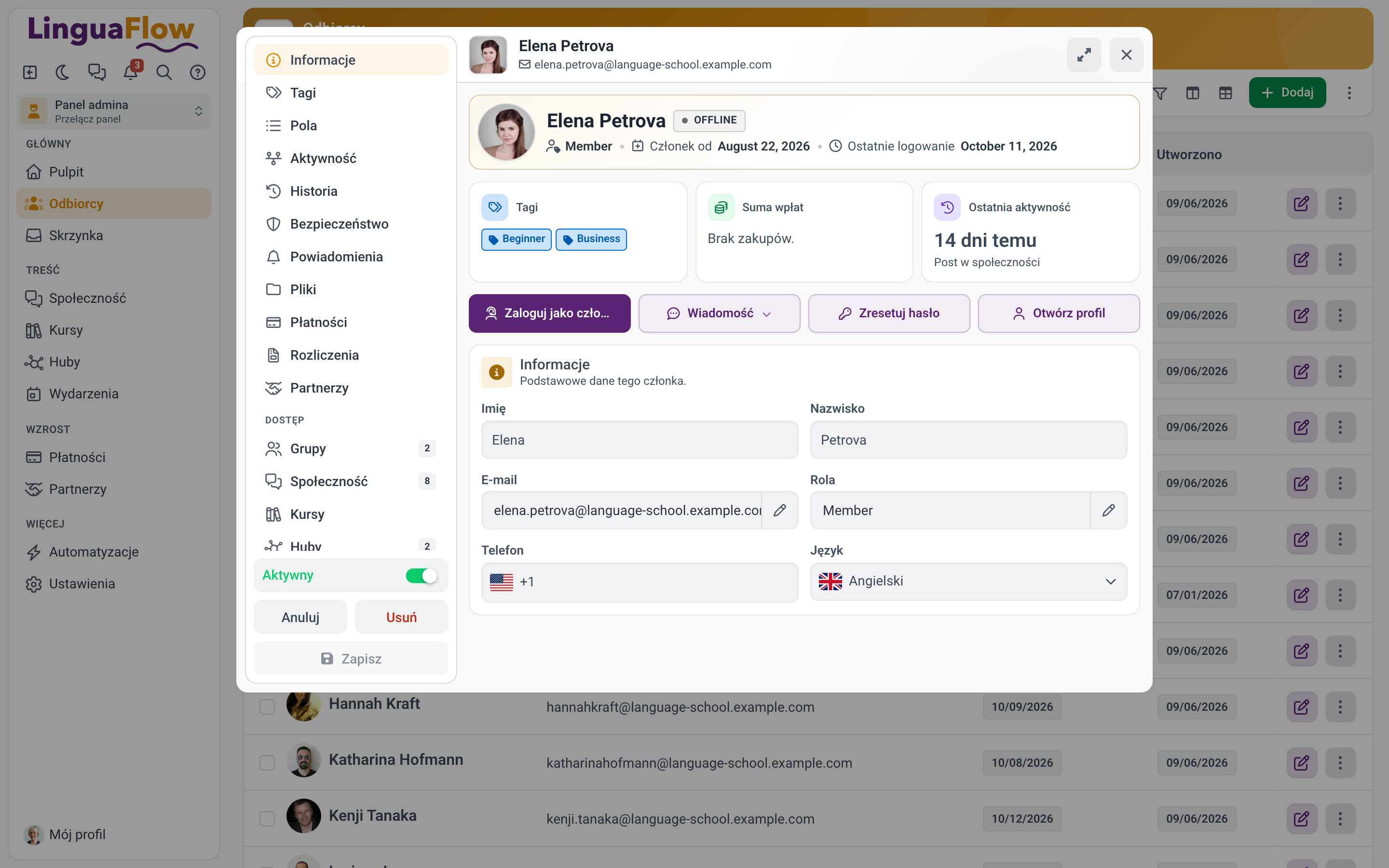The height and width of the screenshot is (868, 1389).
Task: Collapse sidebar with the back arrow icon
Action: click(30, 72)
